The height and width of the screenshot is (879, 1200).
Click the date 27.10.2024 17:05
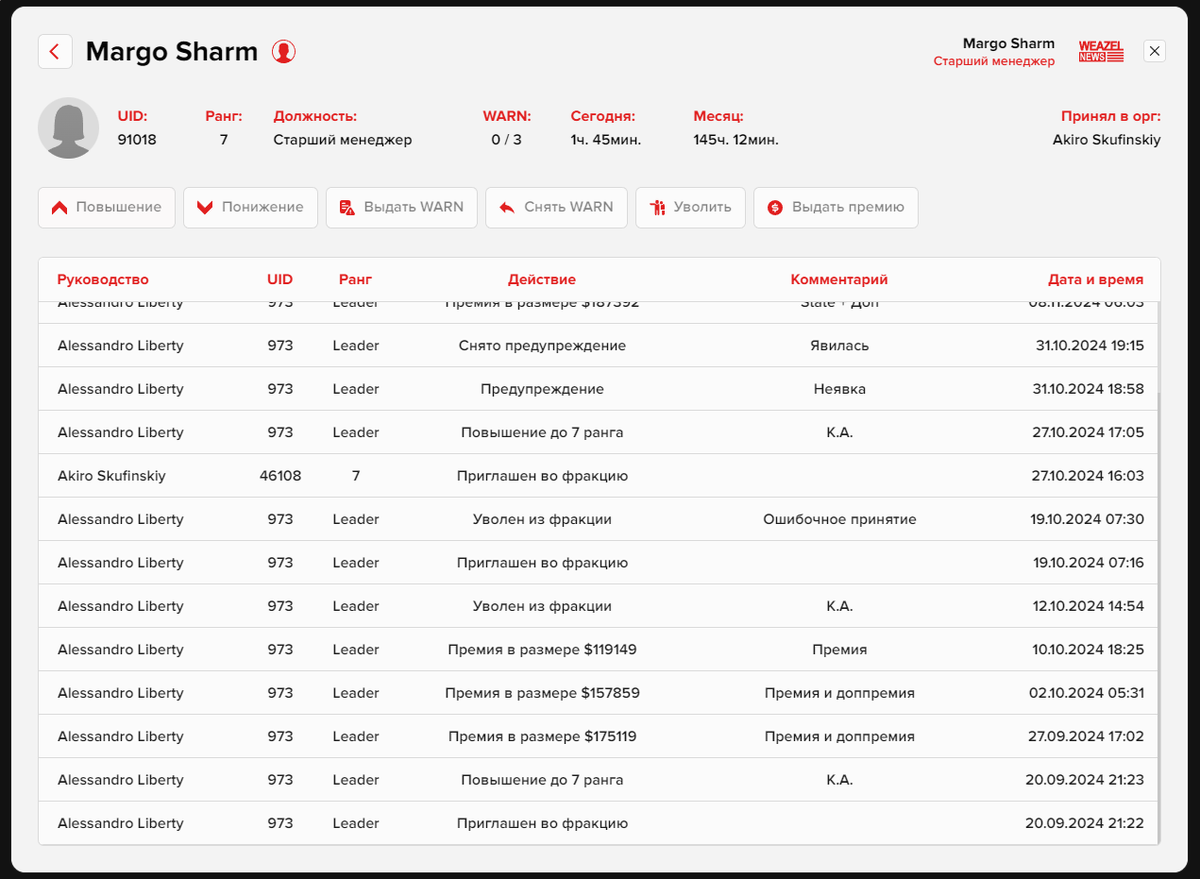[1088, 433]
